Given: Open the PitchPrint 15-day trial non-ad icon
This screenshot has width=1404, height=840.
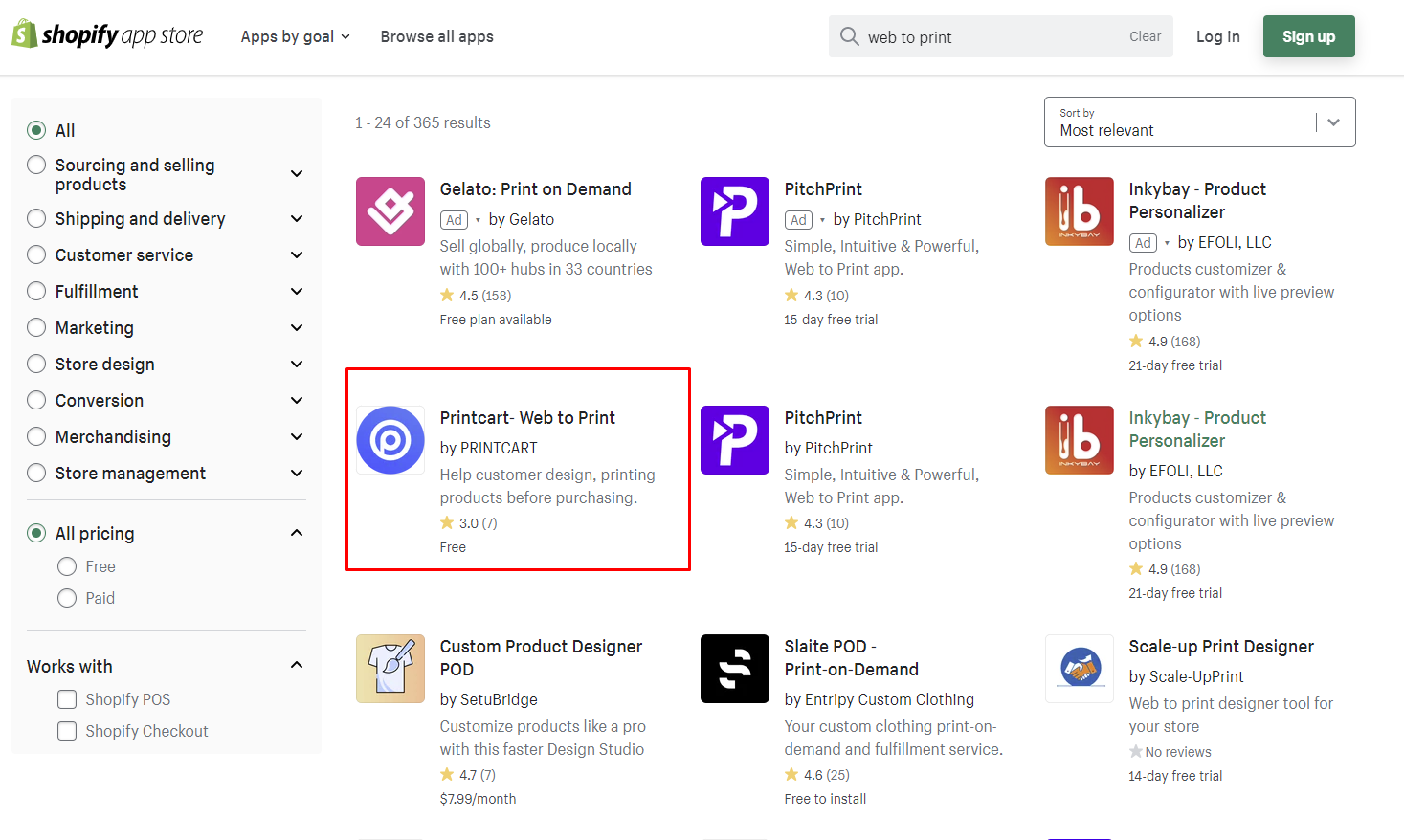Looking at the screenshot, I should tap(735, 440).
